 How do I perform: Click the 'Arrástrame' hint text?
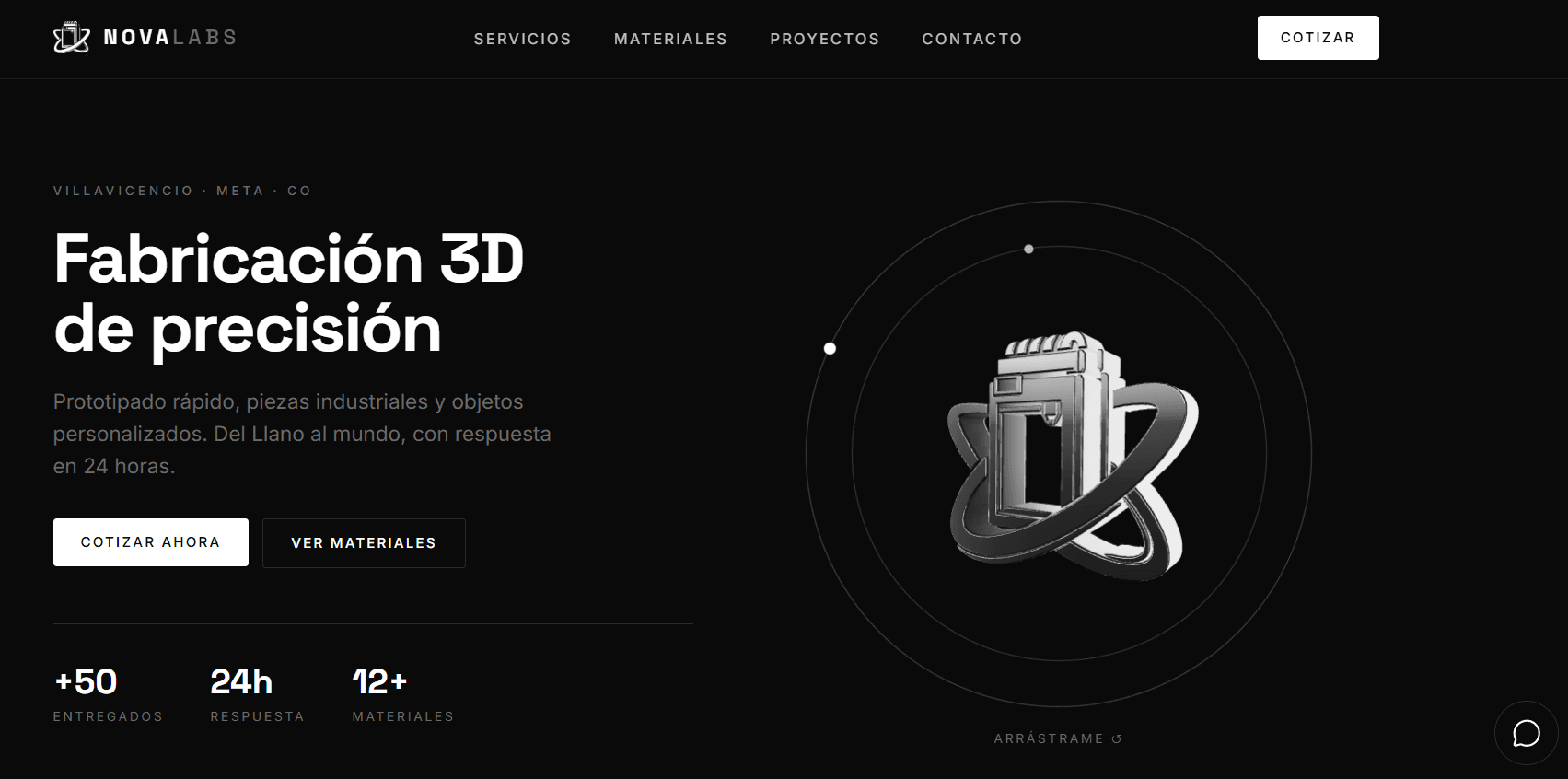(x=1049, y=738)
